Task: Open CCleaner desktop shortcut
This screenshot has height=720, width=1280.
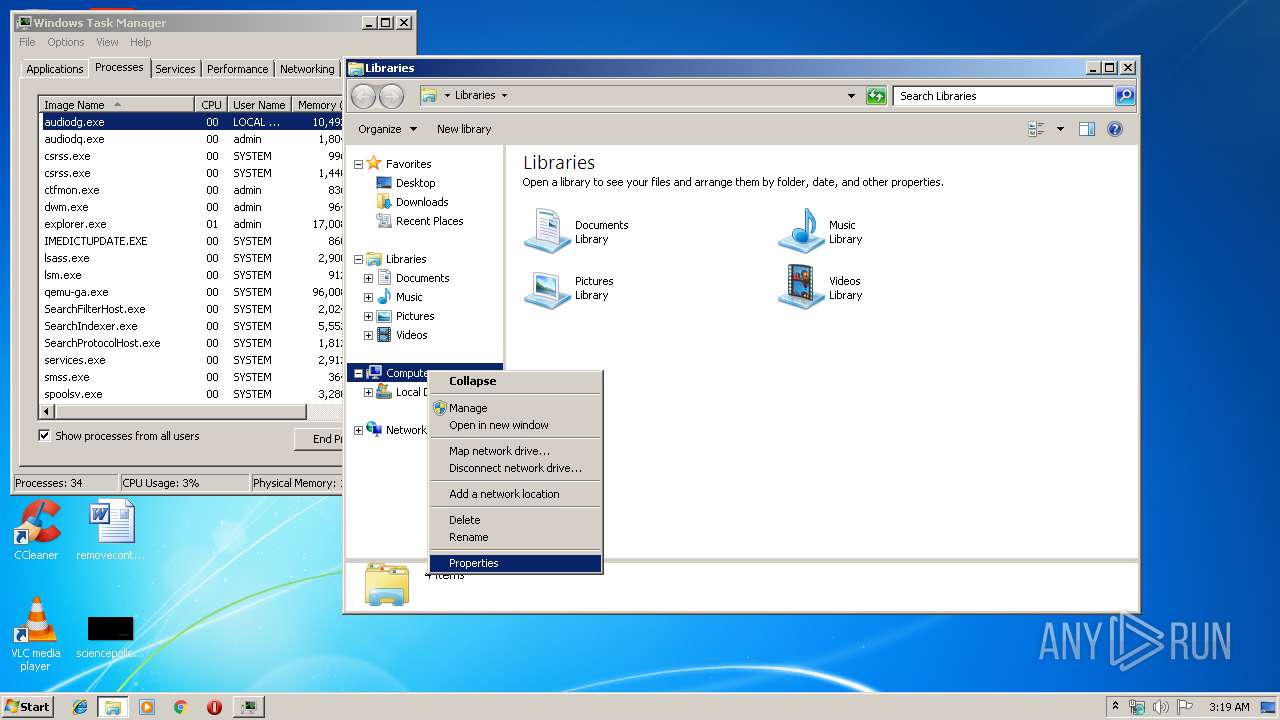Action: pyautogui.click(x=36, y=531)
